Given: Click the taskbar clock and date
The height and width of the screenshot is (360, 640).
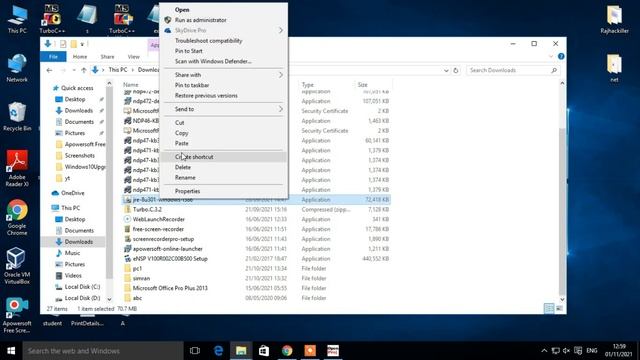Looking at the screenshot, I should (x=619, y=351).
